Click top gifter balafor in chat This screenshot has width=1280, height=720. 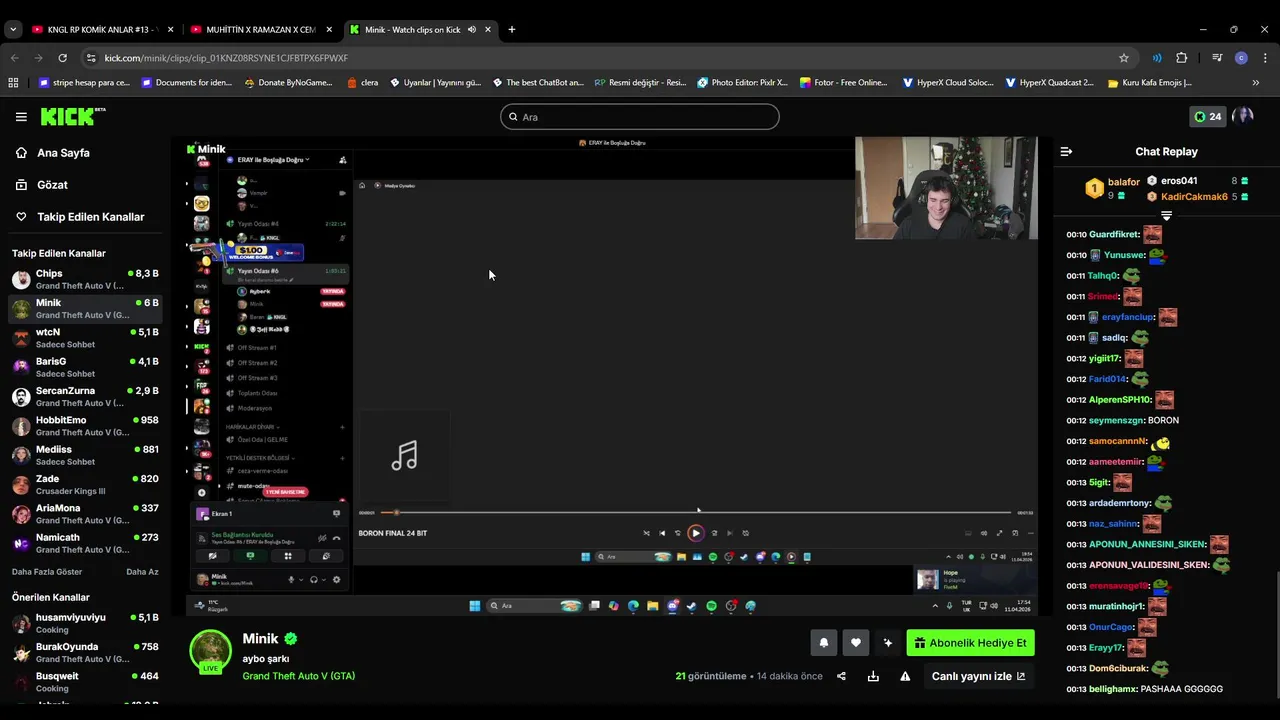click(1124, 182)
